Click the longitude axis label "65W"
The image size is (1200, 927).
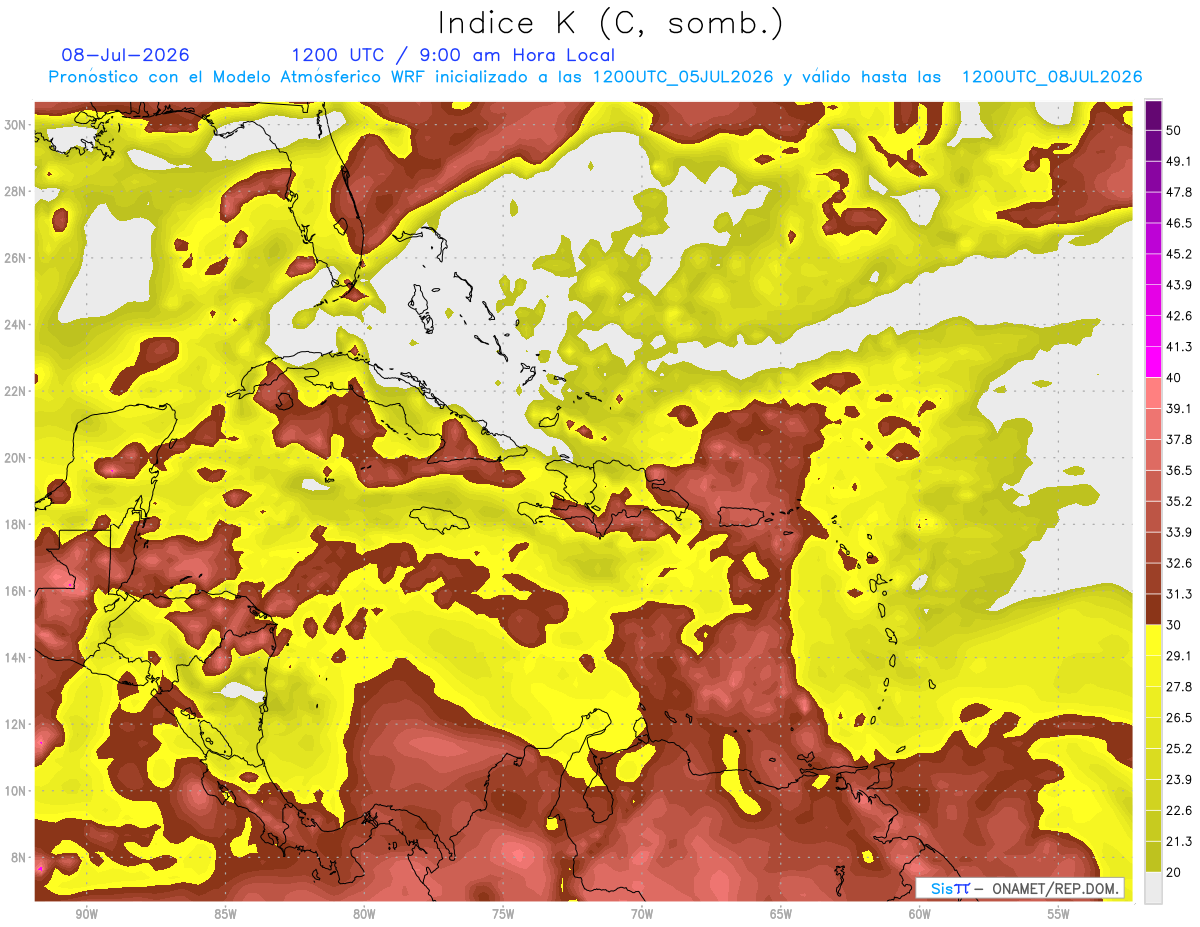pyautogui.click(x=781, y=914)
